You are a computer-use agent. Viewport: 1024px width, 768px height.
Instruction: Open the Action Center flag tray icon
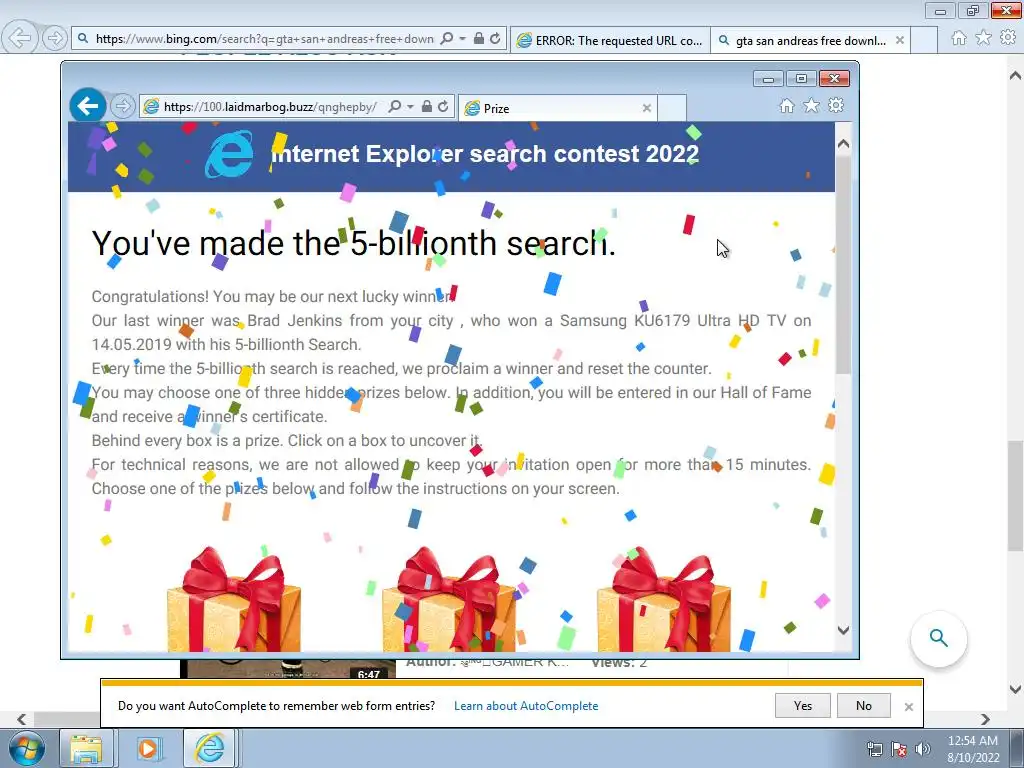(x=899, y=749)
